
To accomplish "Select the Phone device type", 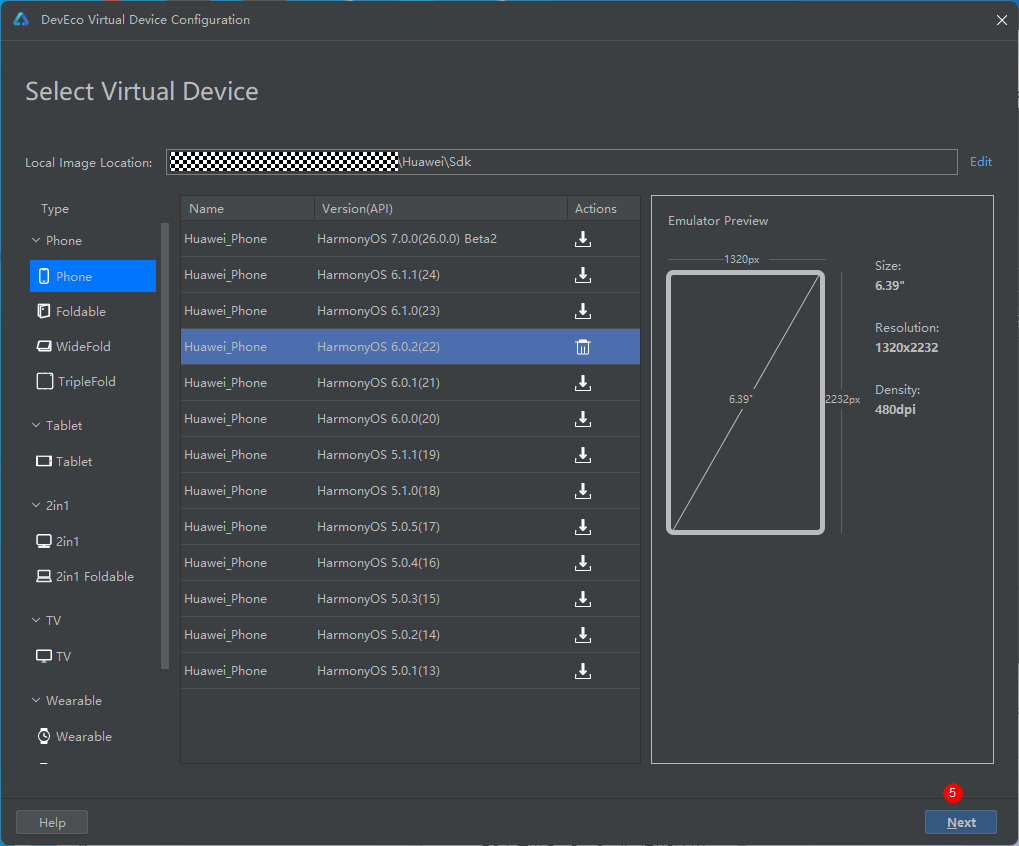I will (x=93, y=276).
